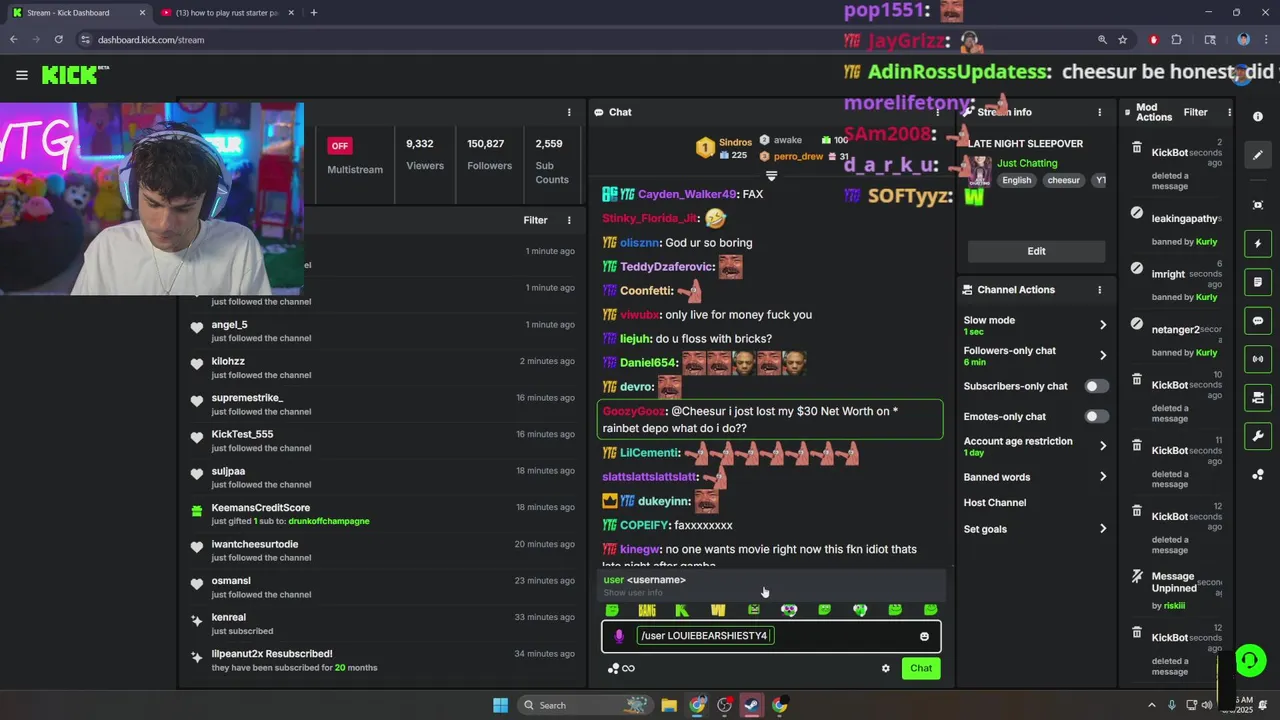The height and width of the screenshot is (720, 1280).
Task: Click the infinity points icon below chat input
Action: tap(621, 668)
